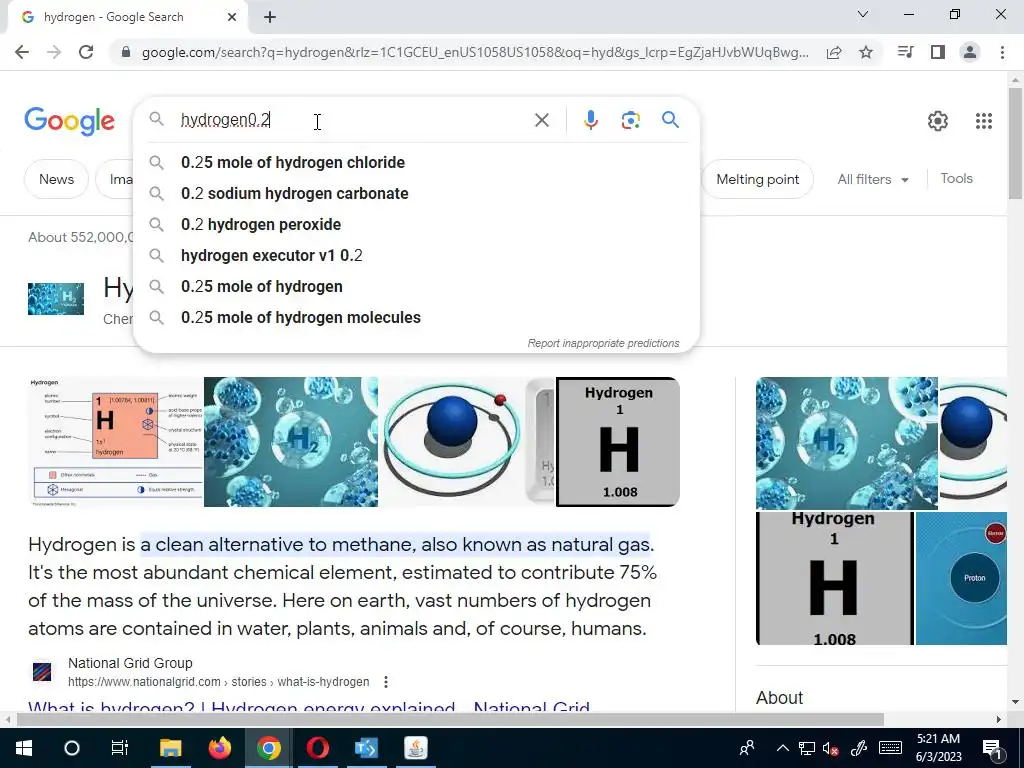Click in the Google search text field
Viewport: 1024px width, 768px height.
click(x=353, y=120)
